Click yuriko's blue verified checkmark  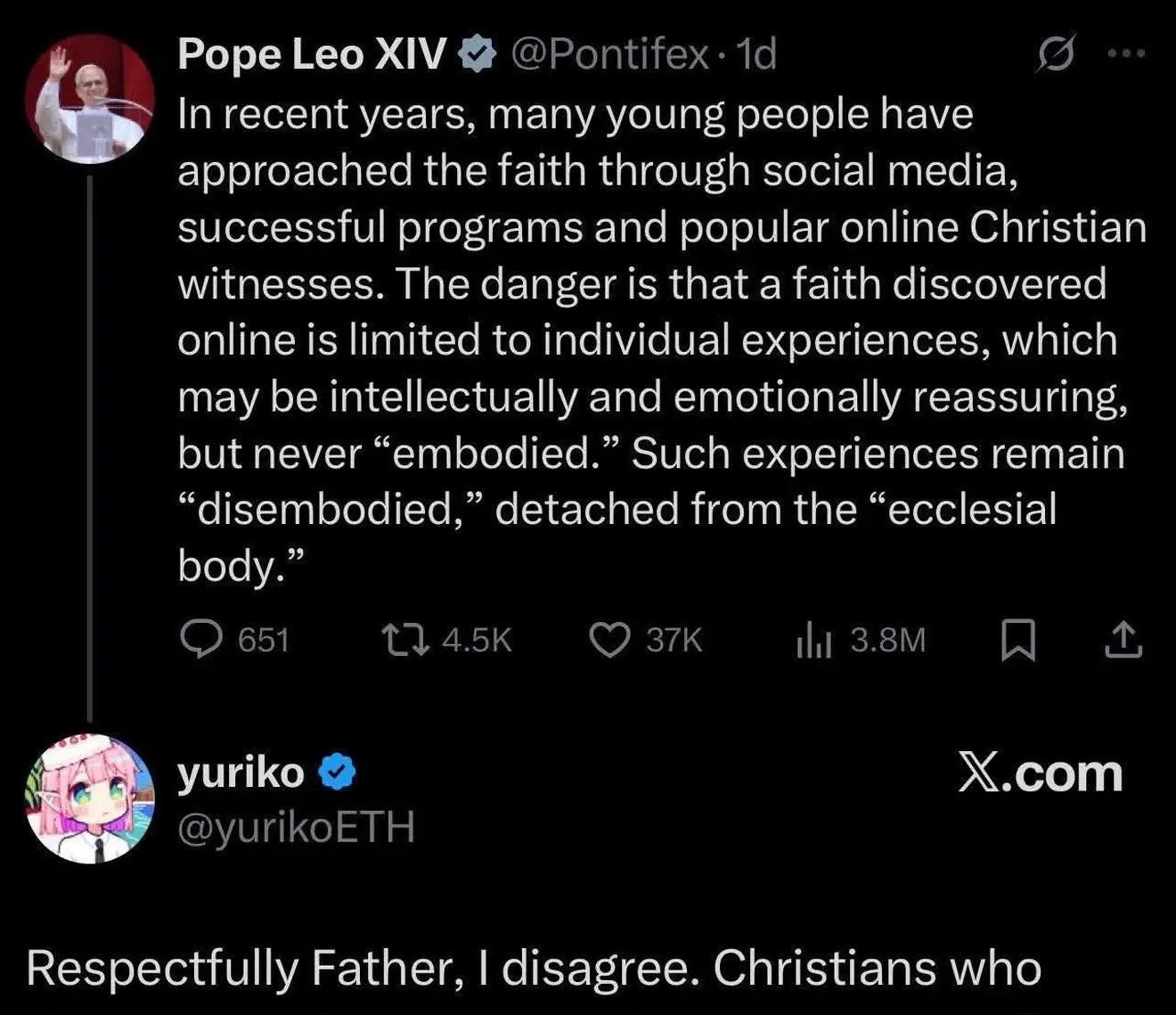[338, 773]
